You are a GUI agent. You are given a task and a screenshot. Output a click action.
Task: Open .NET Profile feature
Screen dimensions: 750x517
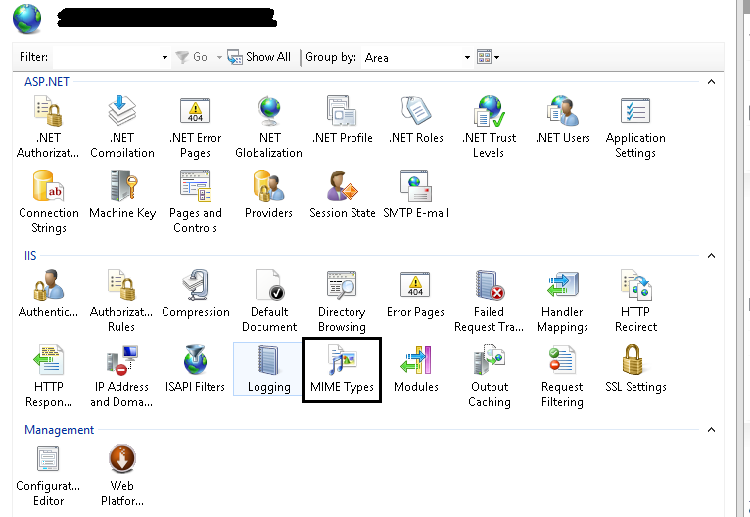pyautogui.click(x=342, y=120)
